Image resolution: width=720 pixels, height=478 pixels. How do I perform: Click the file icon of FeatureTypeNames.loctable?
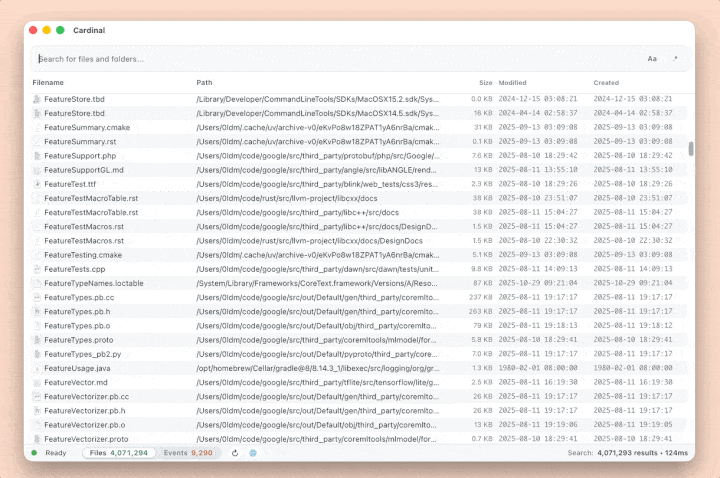37,283
